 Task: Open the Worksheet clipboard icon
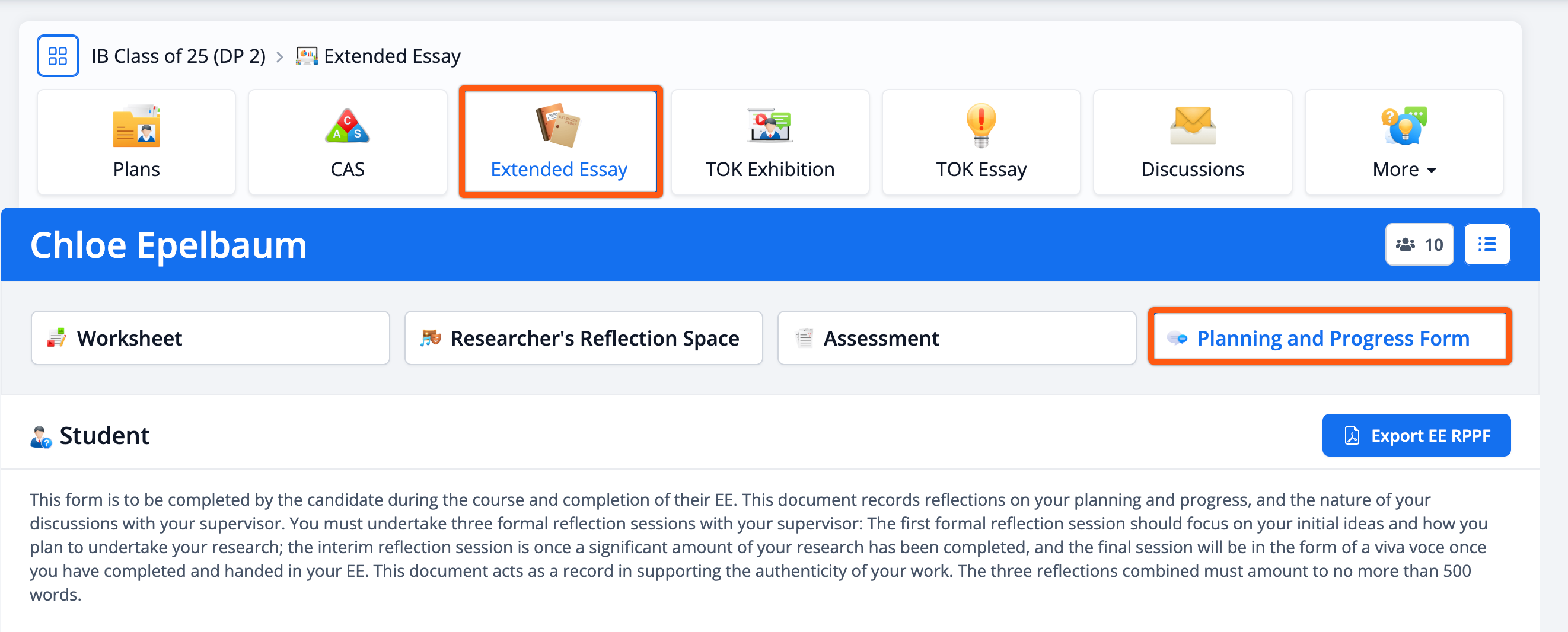tap(56, 337)
